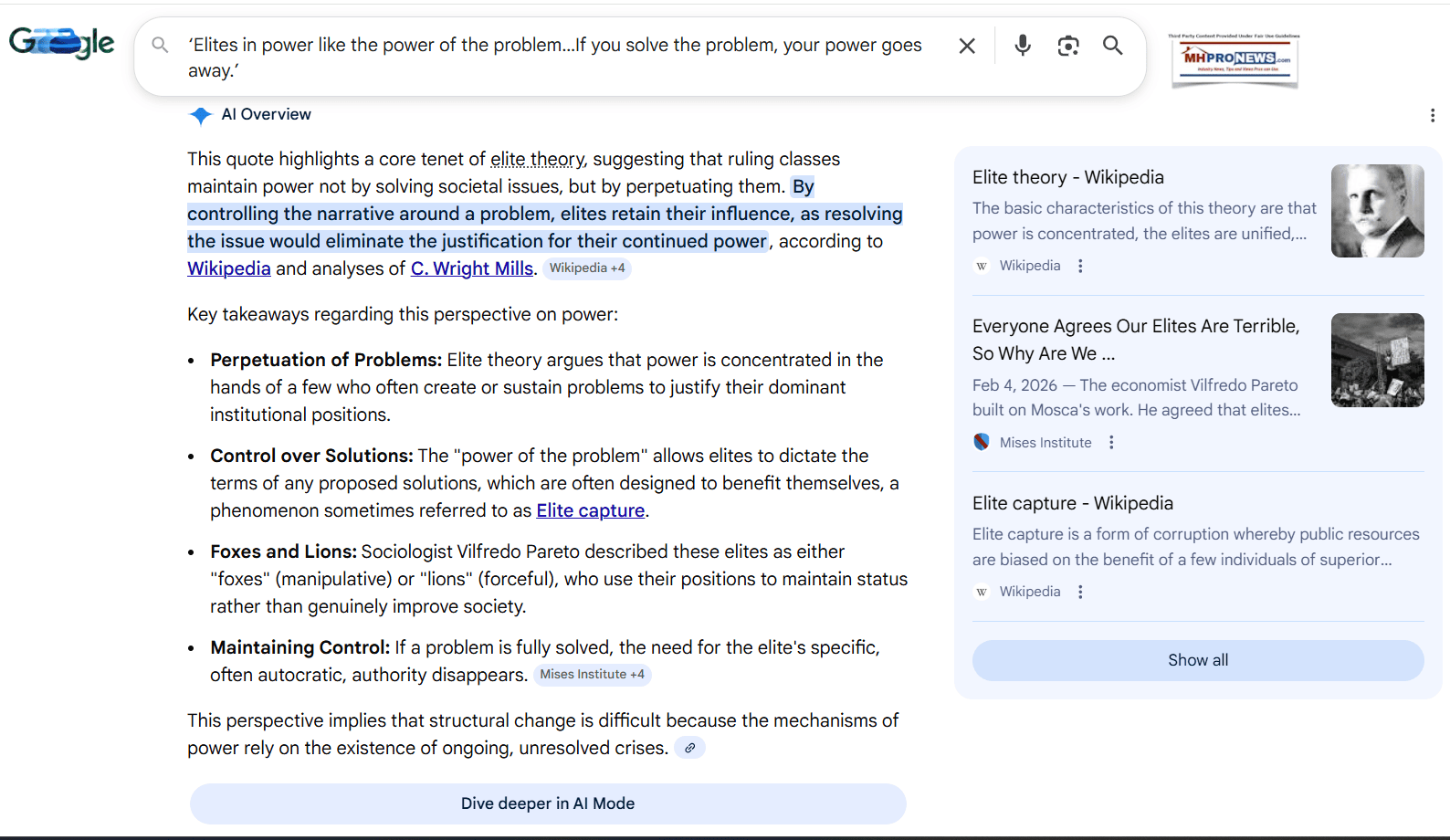The width and height of the screenshot is (1450, 840).
Task: Click the AI Overview sparkle icon
Action: click(x=200, y=115)
